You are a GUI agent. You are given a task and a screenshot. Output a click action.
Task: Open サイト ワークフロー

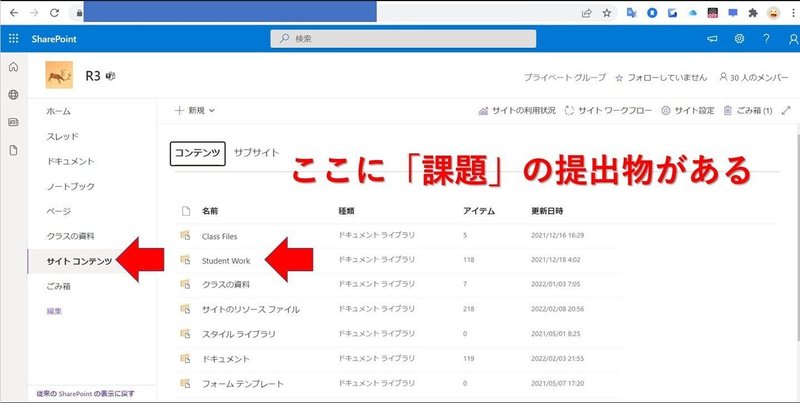(x=608, y=110)
